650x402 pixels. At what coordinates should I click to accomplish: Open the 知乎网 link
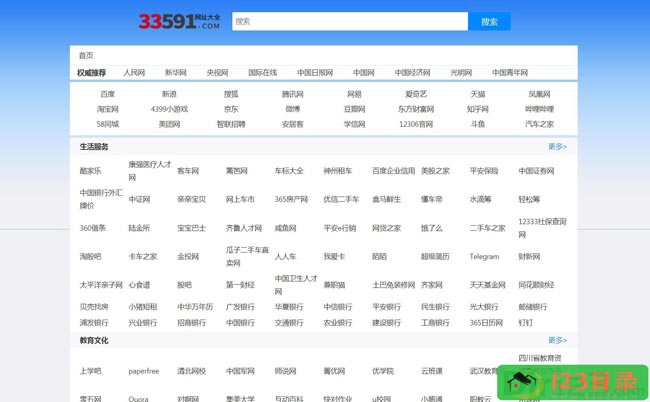tap(478, 109)
